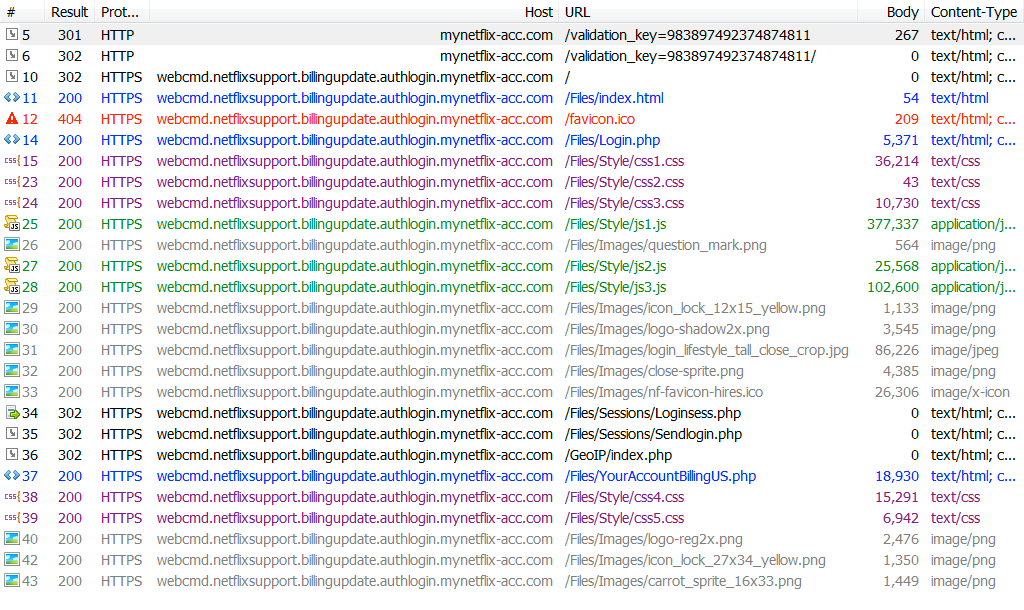Click mynetflix-acc.com host in session 5

(x=496, y=35)
